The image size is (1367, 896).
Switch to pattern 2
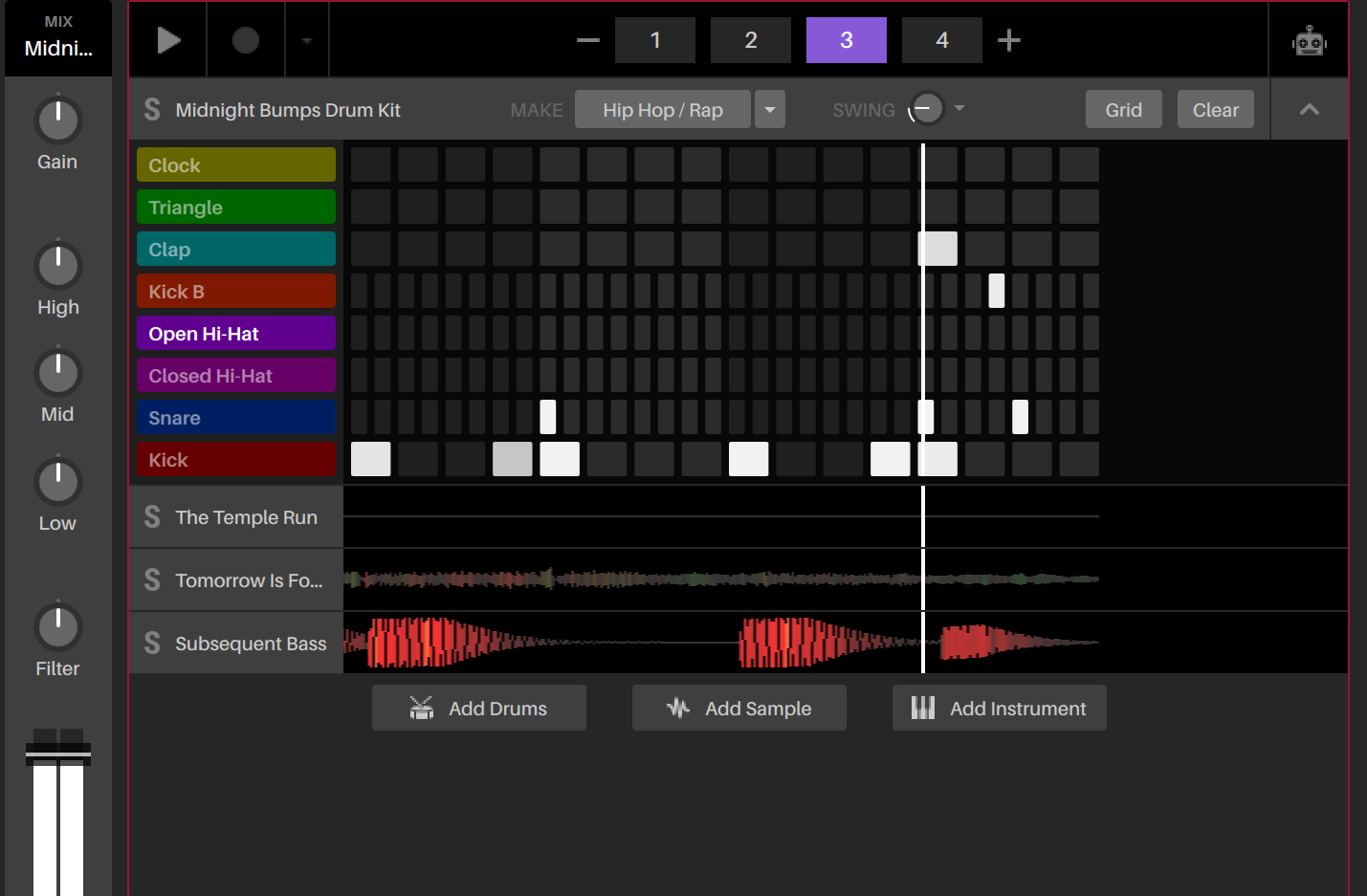point(751,40)
